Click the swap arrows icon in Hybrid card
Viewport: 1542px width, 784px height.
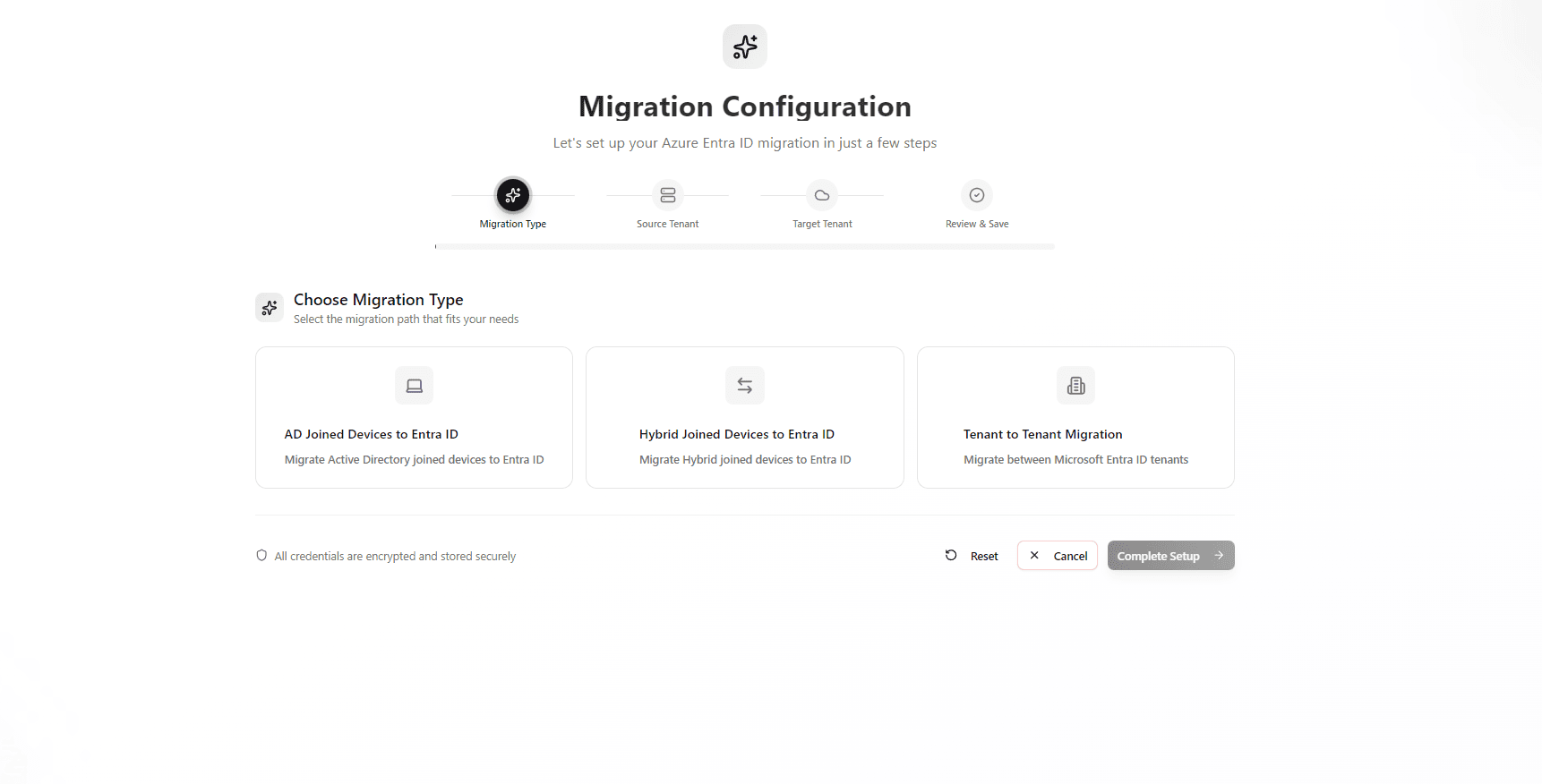745,386
